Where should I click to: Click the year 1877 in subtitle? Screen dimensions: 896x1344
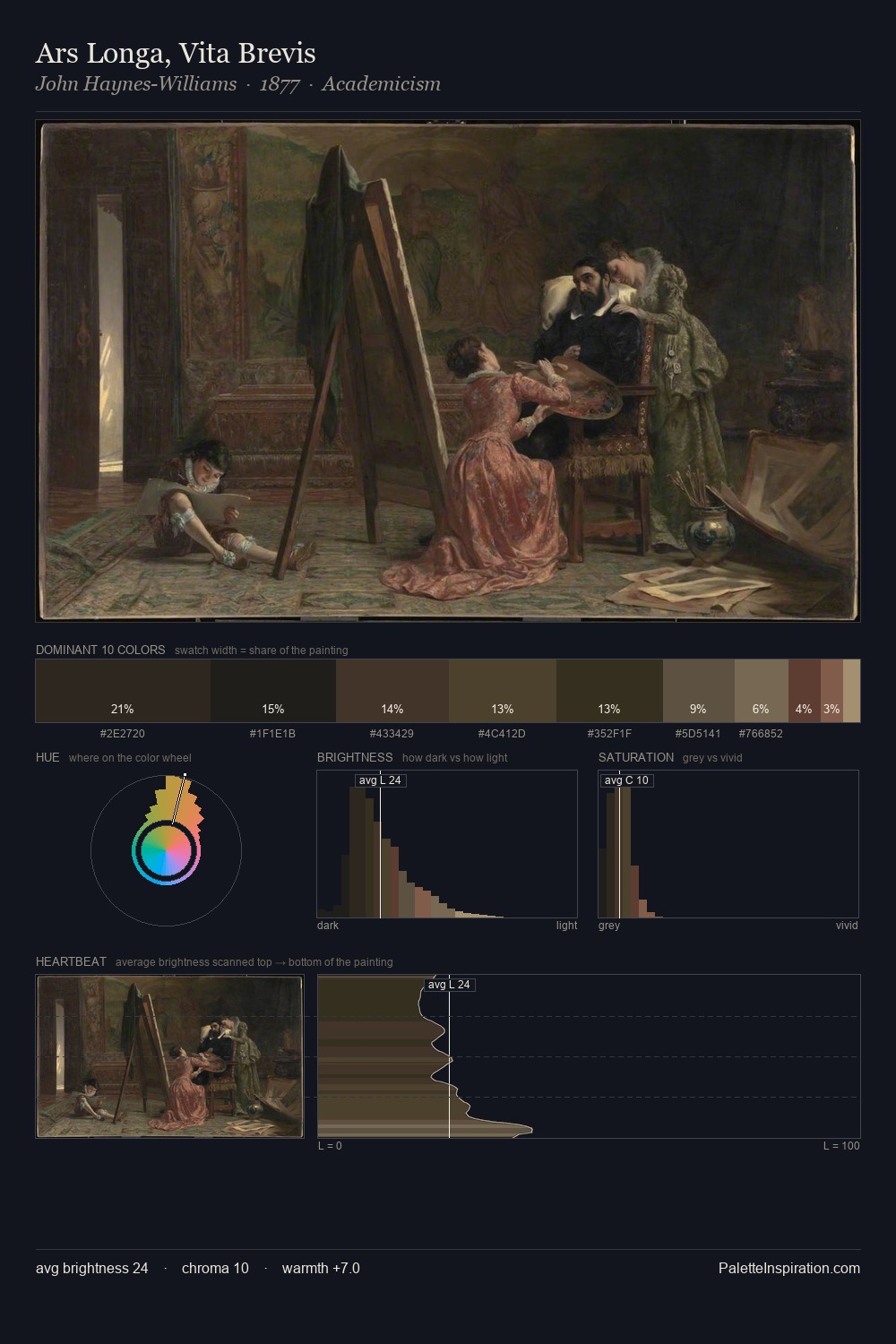click(280, 83)
